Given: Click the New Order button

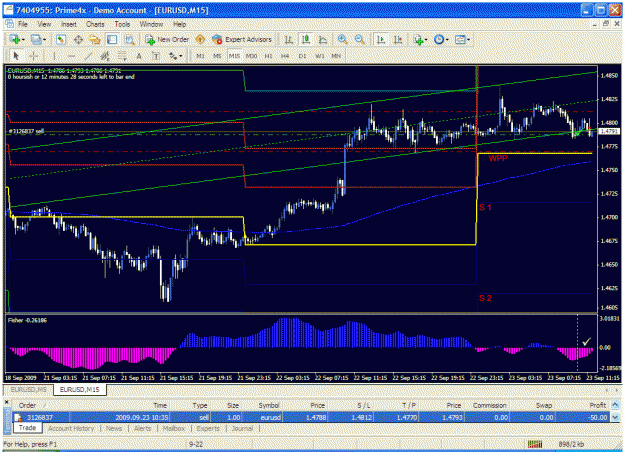Looking at the screenshot, I should point(167,39).
